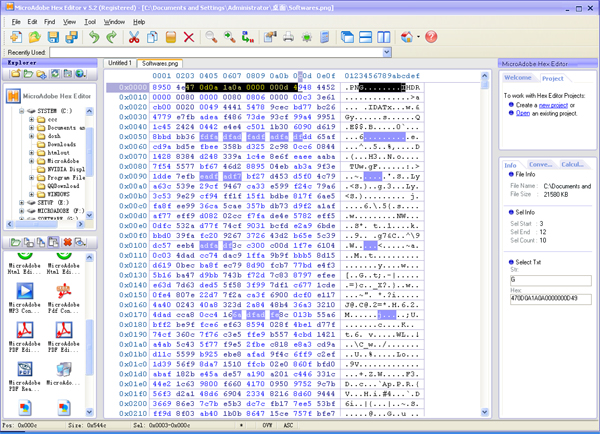Click the Print printer icon
The width and height of the screenshot is (600, 434).
coord(289,37)
